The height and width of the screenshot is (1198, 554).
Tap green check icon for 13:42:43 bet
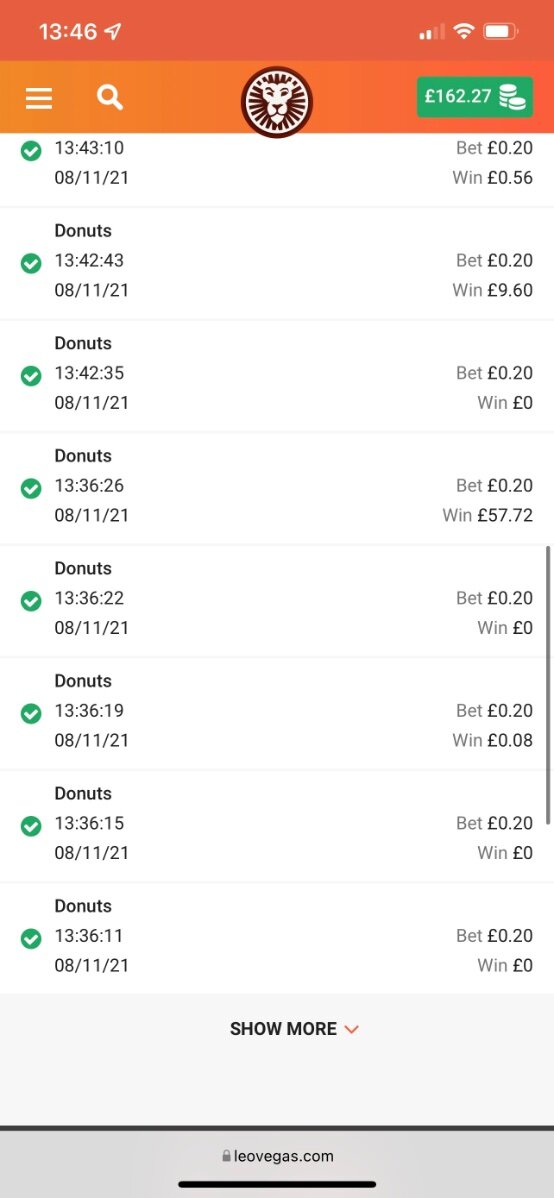click(x=31, y=264)
